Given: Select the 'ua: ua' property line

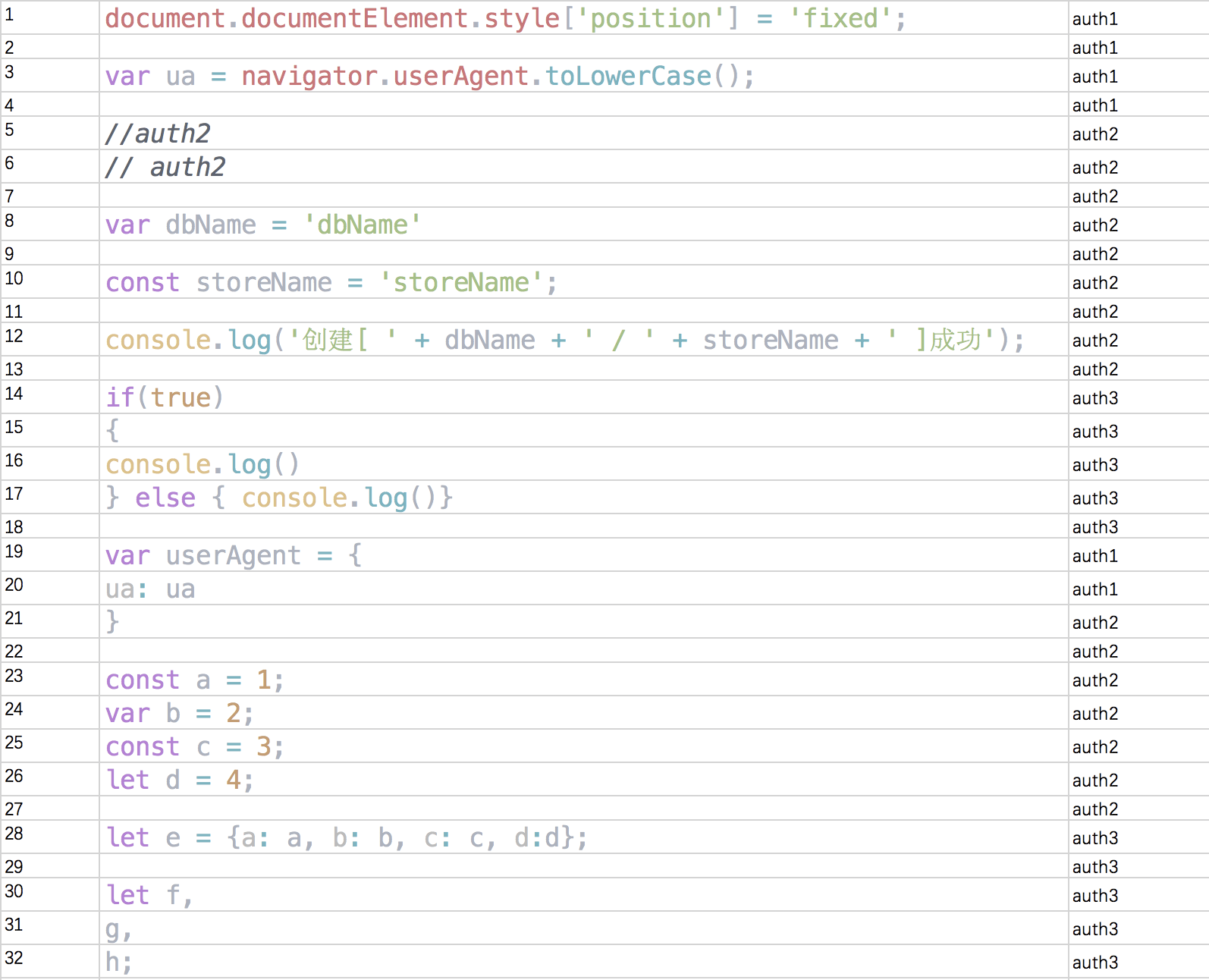Looking at the screenshot, I should point(150,589).
